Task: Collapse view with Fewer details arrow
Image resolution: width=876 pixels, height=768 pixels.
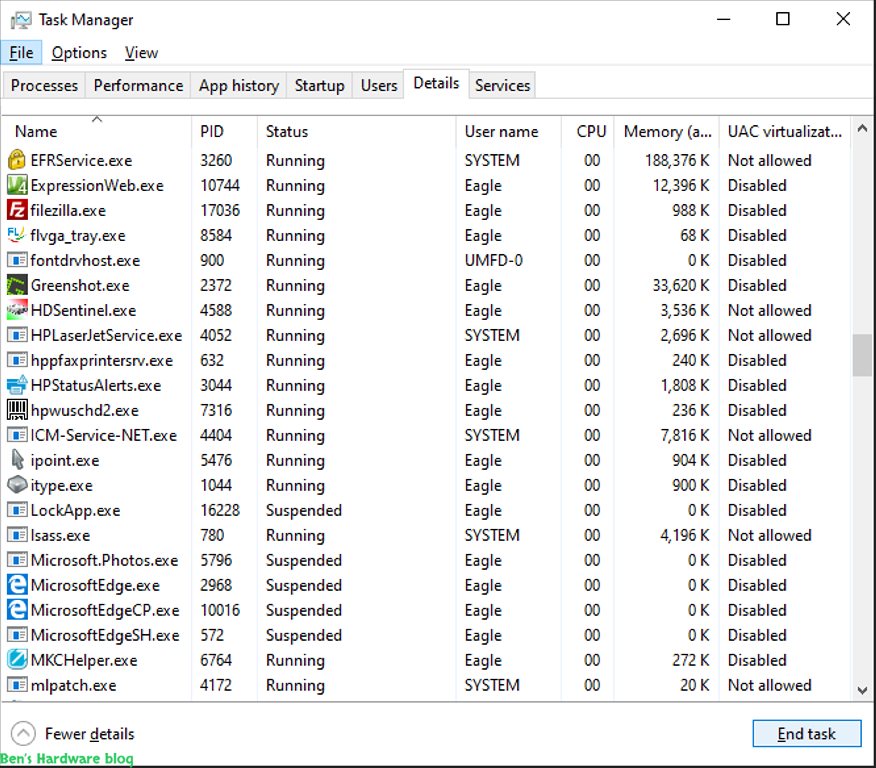Action: pos(23,734)
